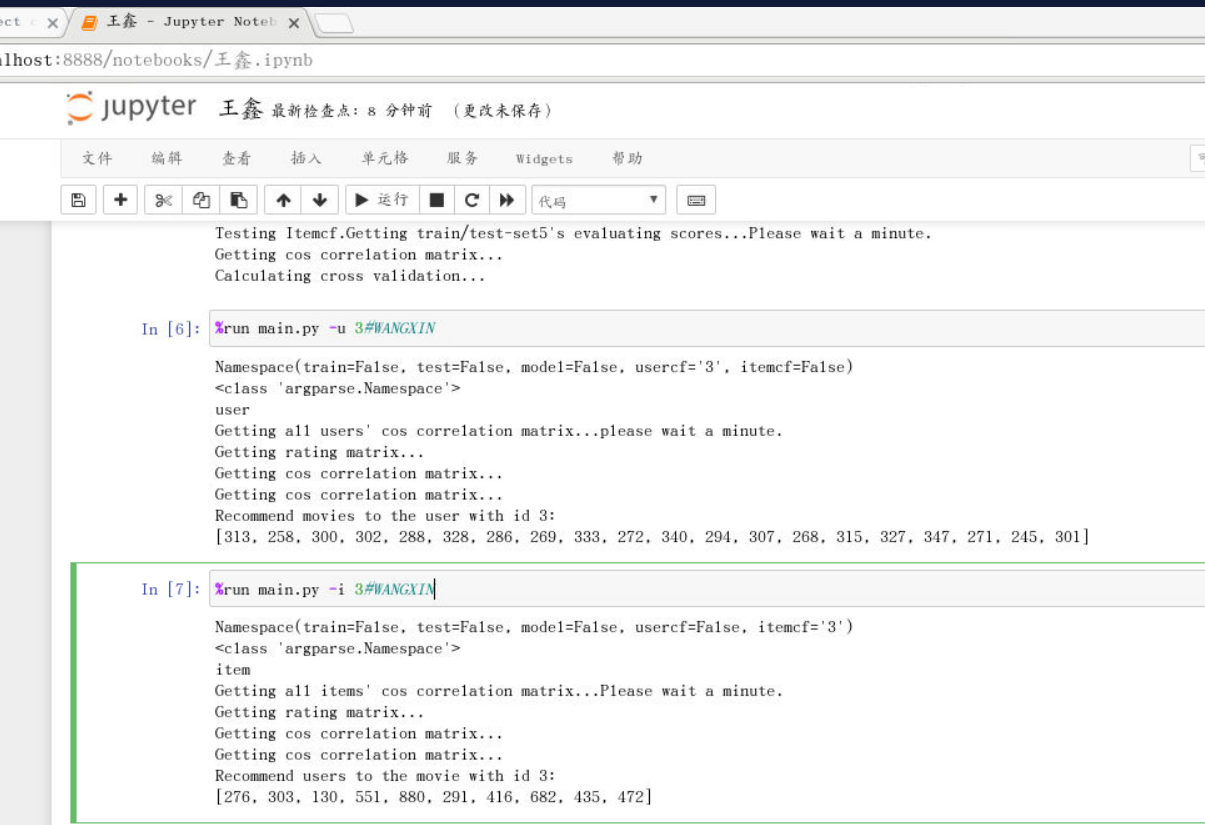Restart the kernel using the circular refresh icon
This screenshot has width=1205, height=825.
(471, 199)
